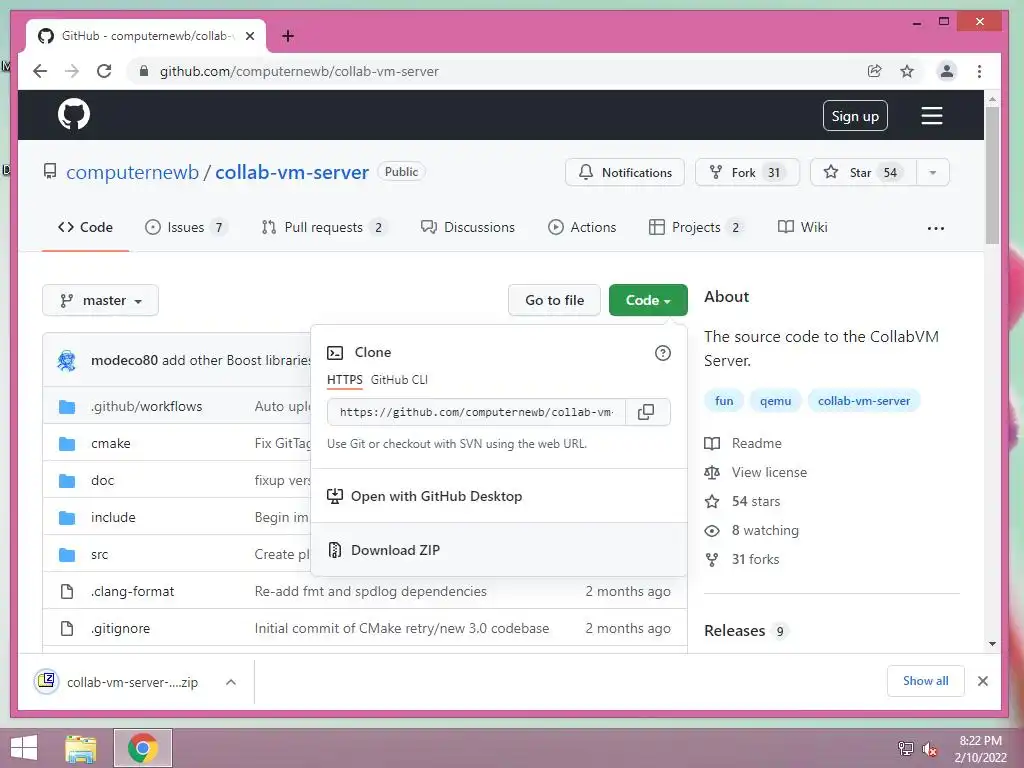The image size is (1024, 768).
Task: Open the modeco80 author link
Action: [124, 360]
